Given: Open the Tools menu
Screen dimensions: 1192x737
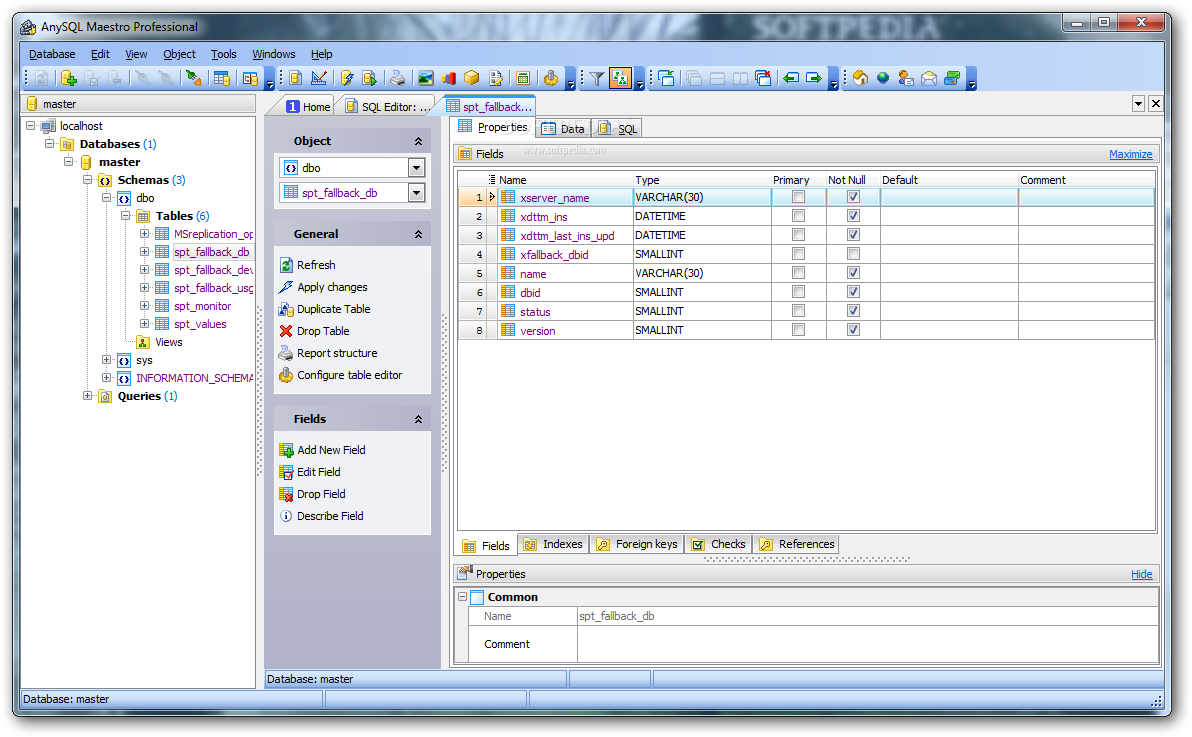Looking at the screenshot, I should tap(224, 55).
